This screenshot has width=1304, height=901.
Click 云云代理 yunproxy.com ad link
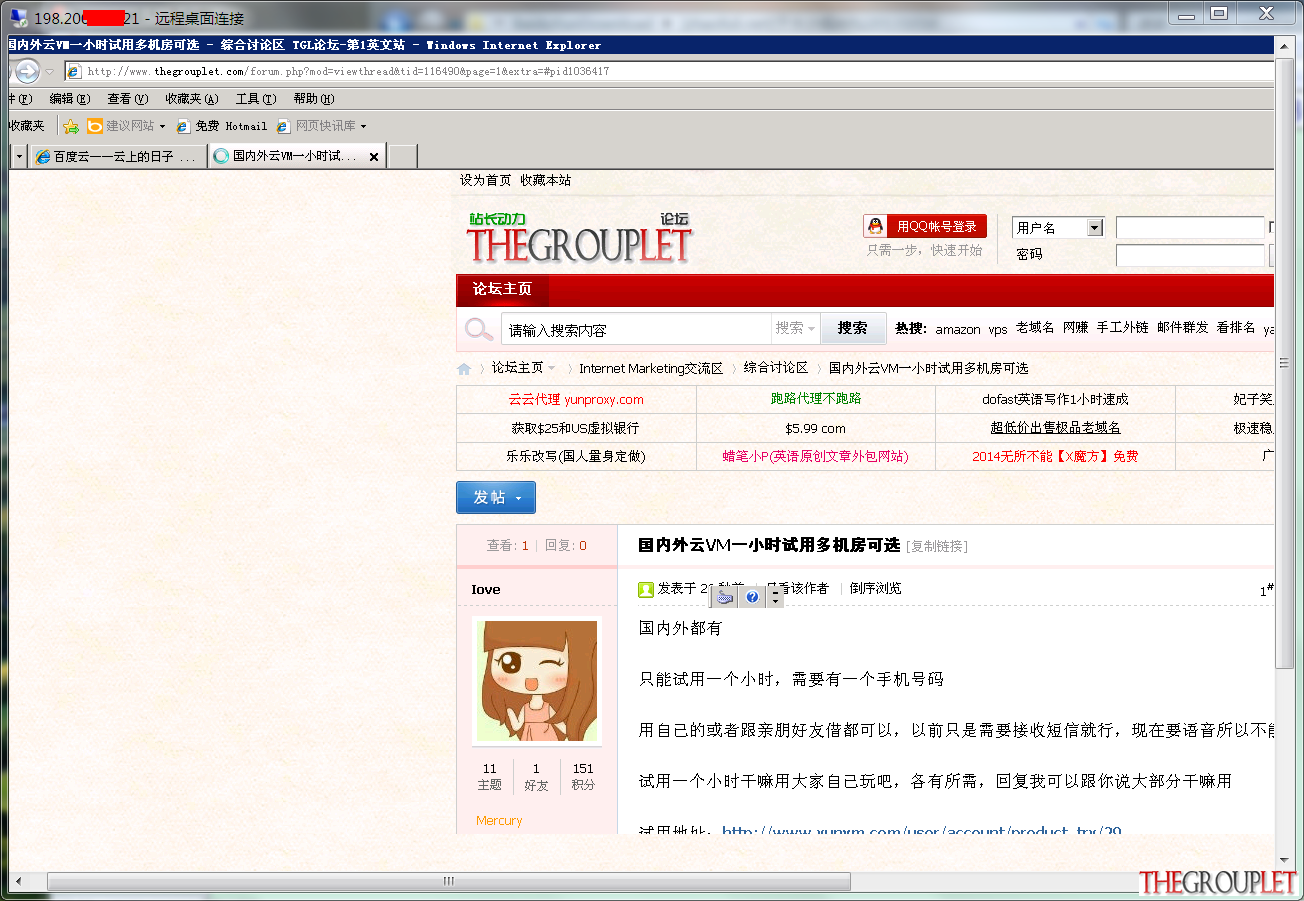(576, 399)
